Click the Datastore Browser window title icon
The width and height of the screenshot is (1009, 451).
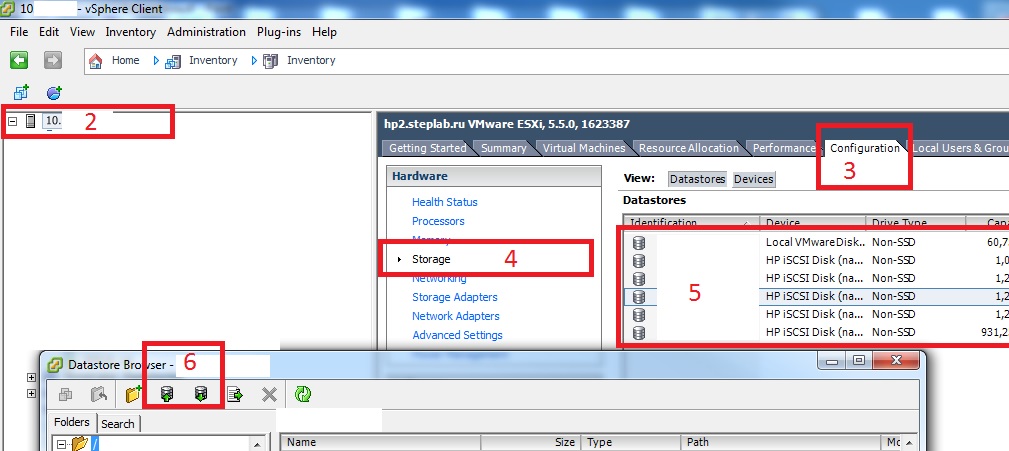tap(56, 365)
